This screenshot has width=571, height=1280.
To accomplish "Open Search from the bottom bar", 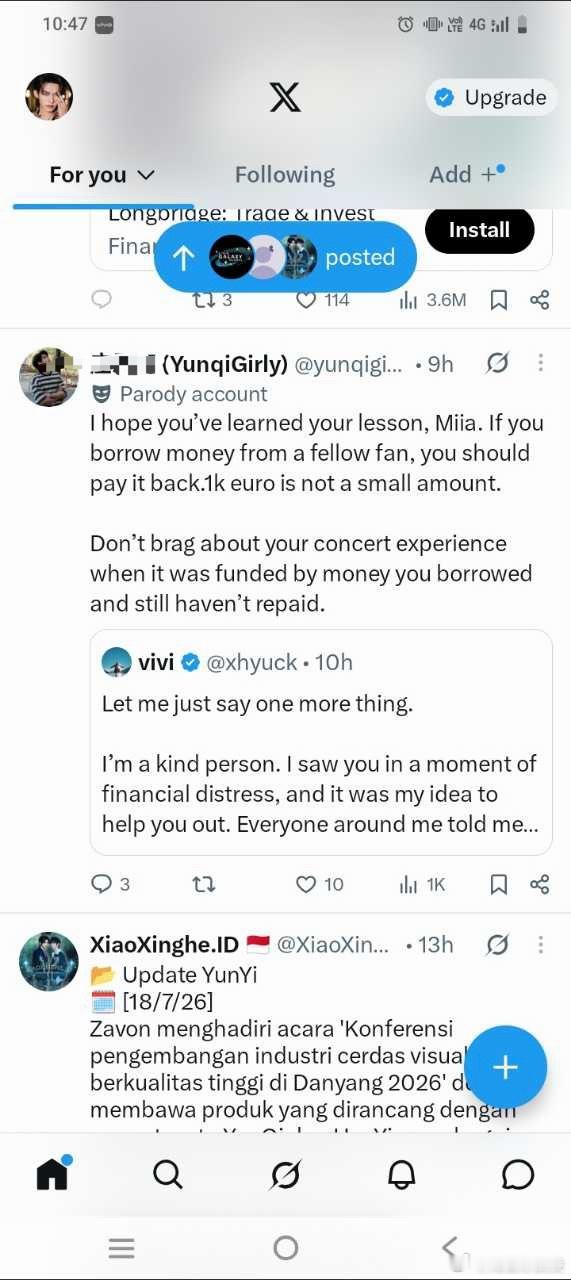I will click(168, 1174).
